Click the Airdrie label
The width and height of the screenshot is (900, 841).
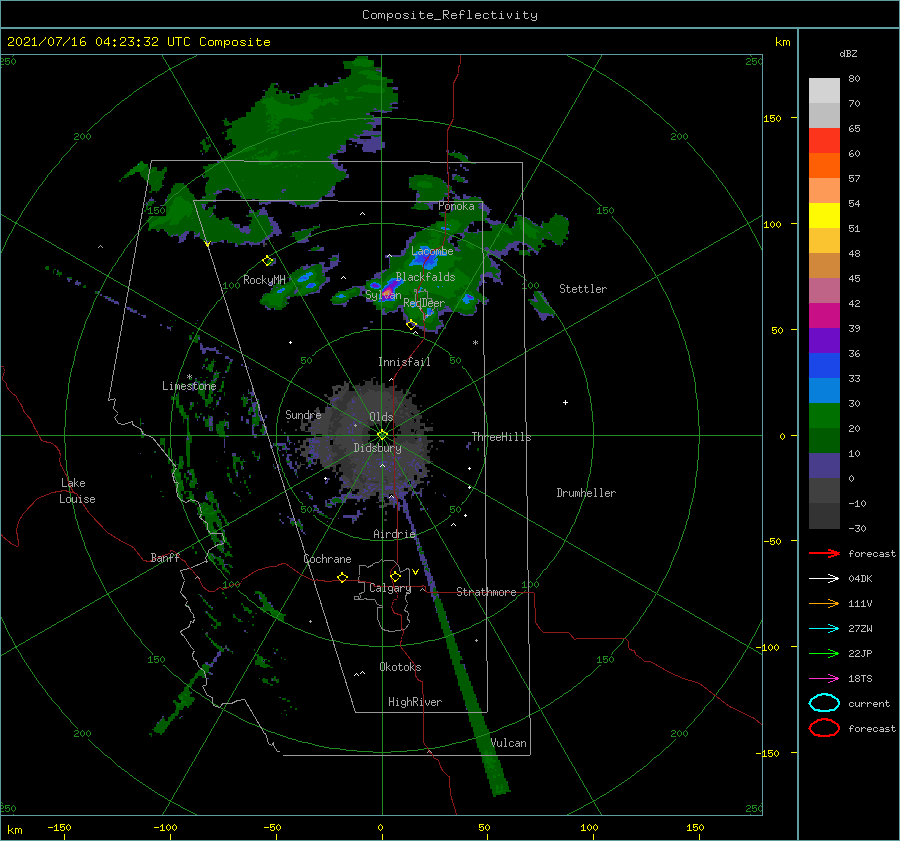point(394,534)
